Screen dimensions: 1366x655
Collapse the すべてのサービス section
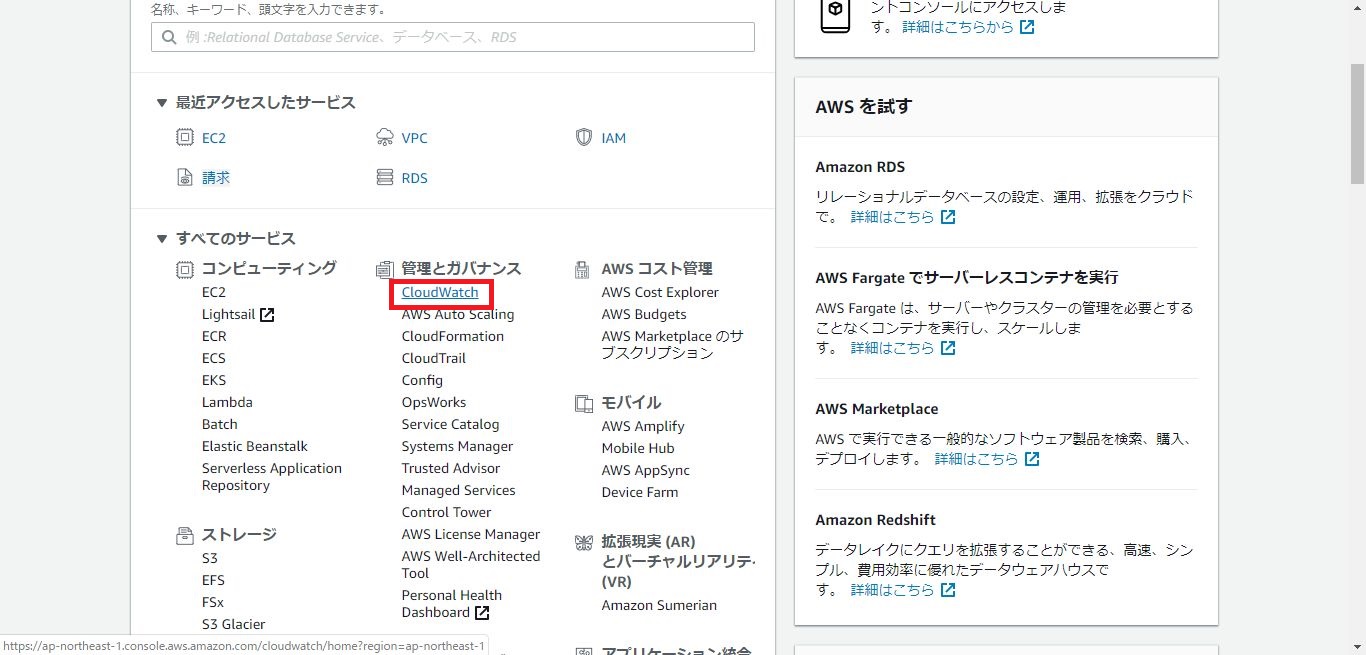tap(162, 239)
